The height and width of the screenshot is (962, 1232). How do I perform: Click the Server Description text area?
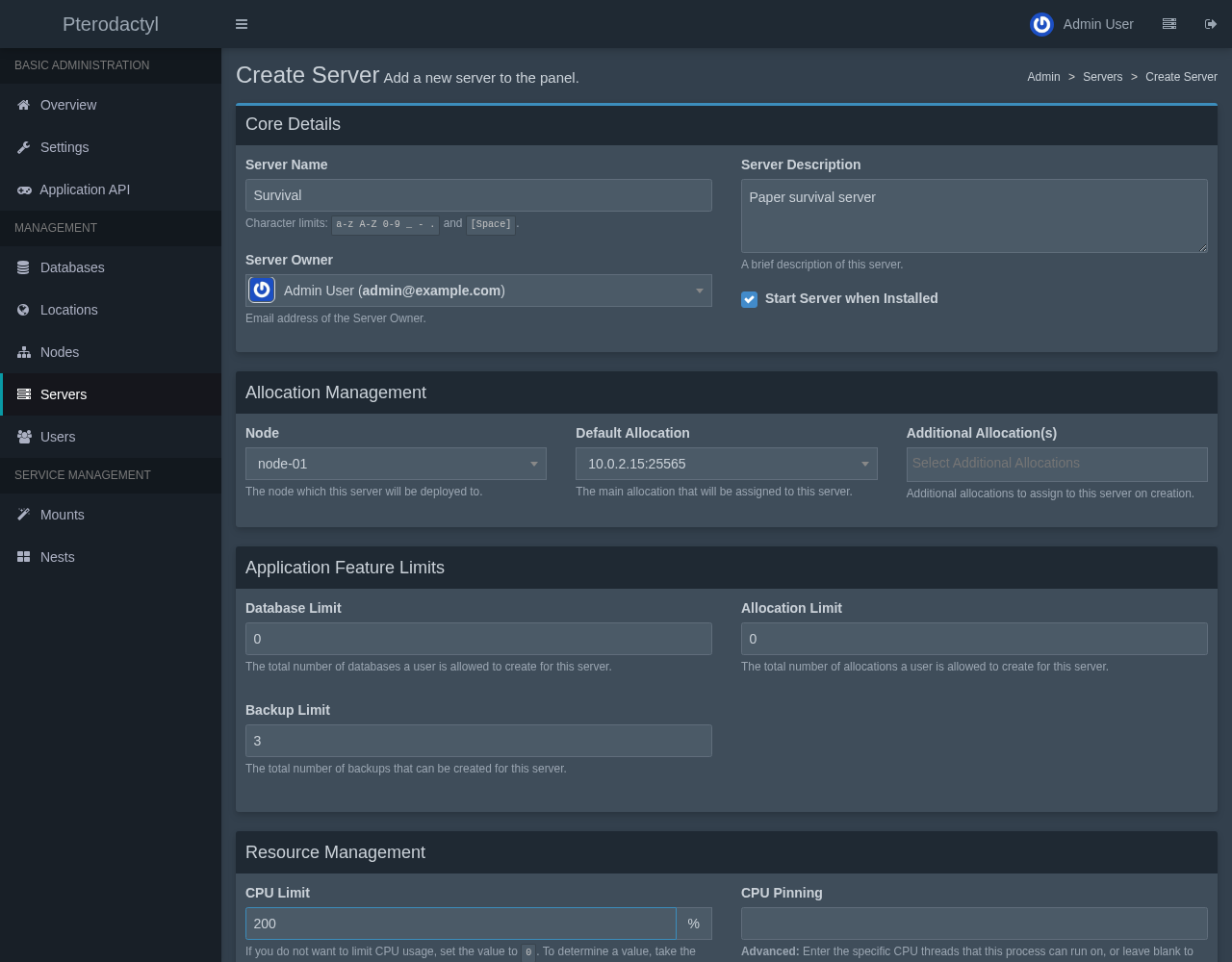(x=974, y=216)
